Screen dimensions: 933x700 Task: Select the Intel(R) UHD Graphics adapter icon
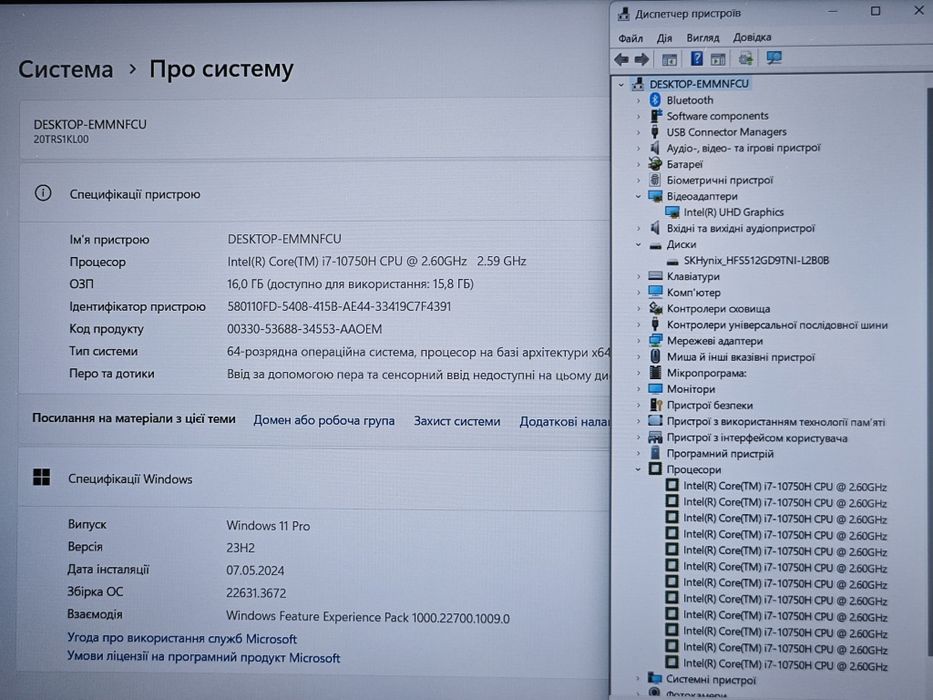672,212
